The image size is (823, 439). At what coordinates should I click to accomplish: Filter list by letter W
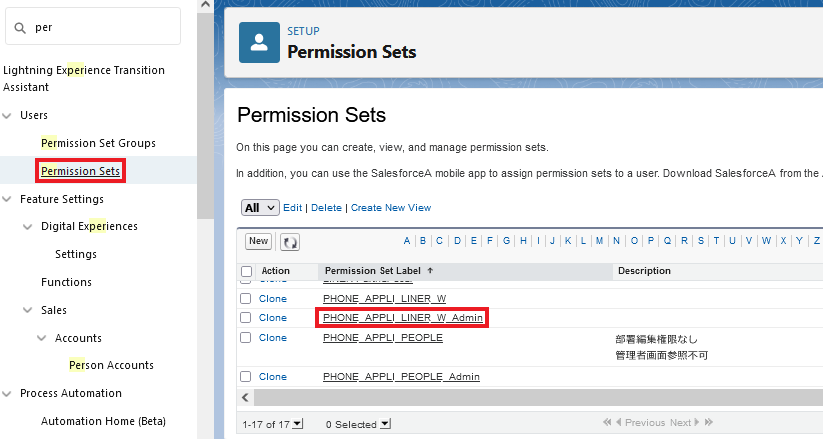(766, 241)
